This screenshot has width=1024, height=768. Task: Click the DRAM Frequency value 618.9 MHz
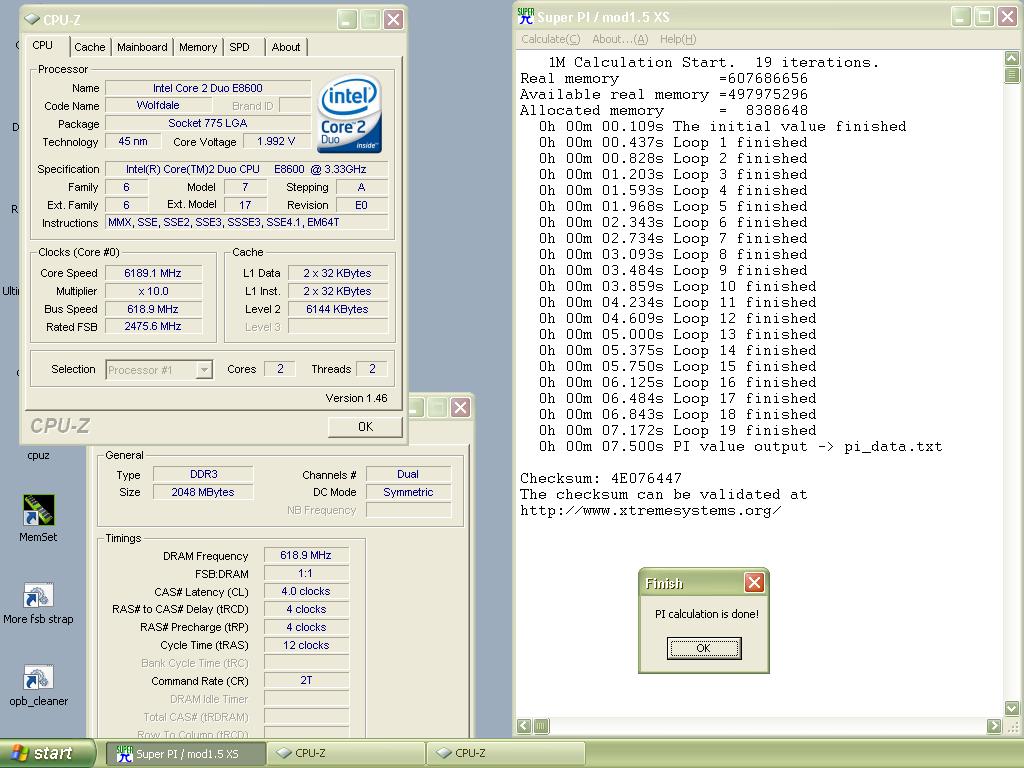click(306, 556)
